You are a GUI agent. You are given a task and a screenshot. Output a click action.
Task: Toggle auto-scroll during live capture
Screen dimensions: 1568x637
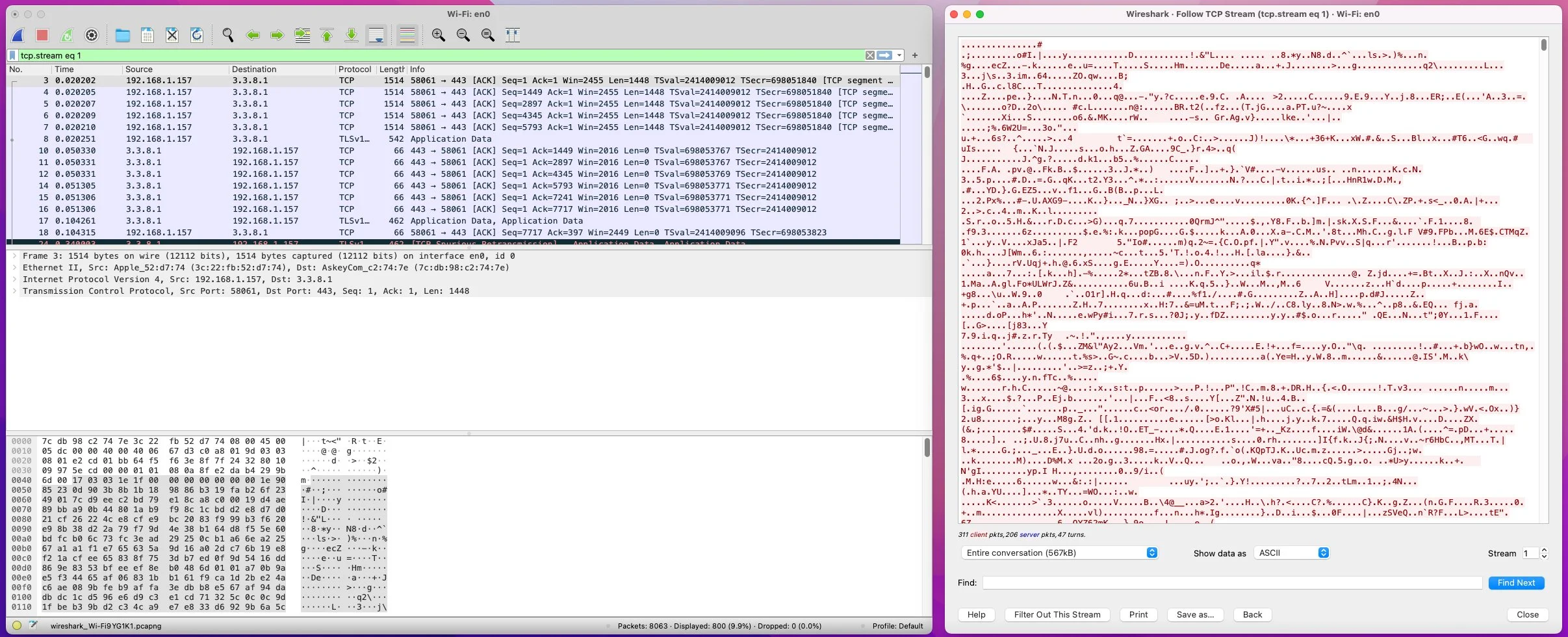(377, 34)
